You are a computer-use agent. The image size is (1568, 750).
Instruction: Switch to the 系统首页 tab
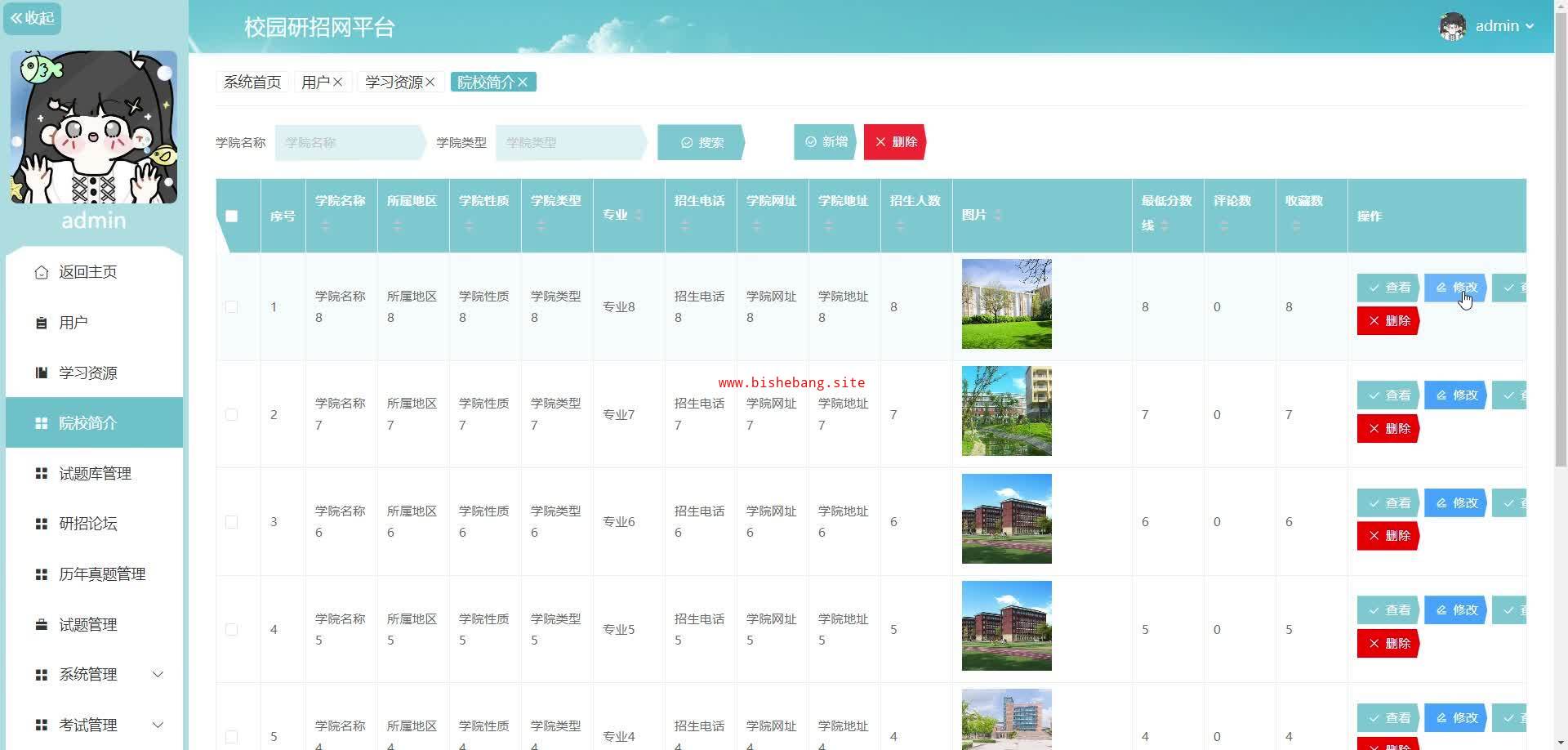pyautogui.click(x=252, y=83)
